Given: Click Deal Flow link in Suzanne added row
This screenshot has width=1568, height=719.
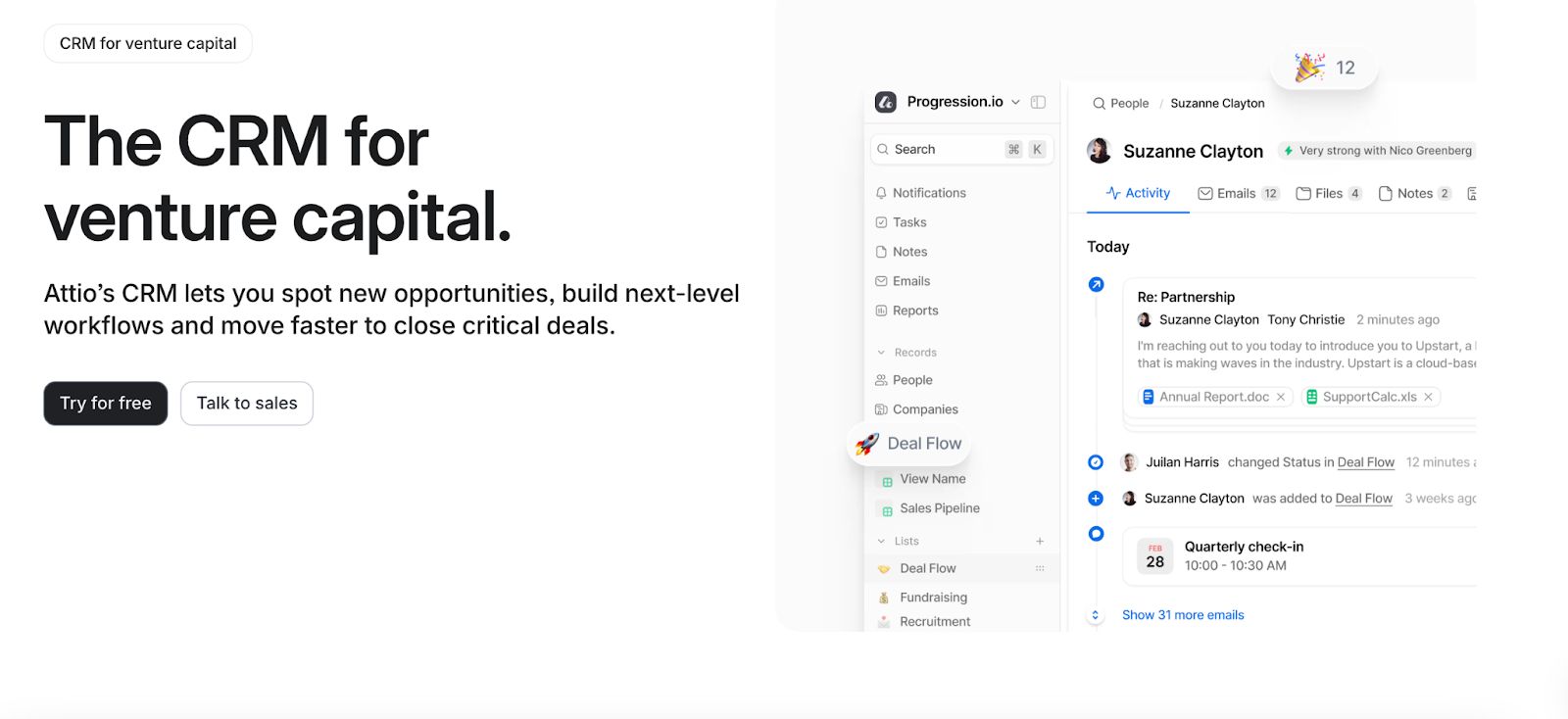Looking at the screenshot, I should click(x=1363, y=499).
